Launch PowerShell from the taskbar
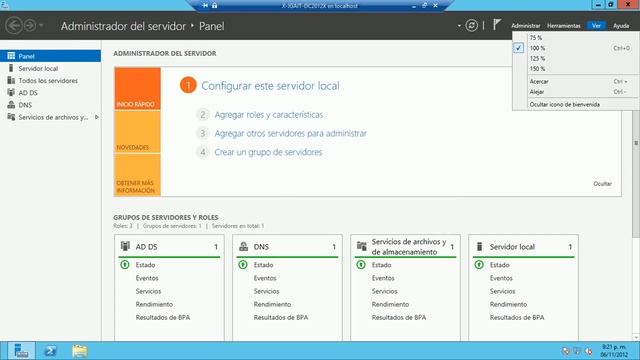Image resolution: width=640 pixels, height=360 pixels. pos(51,351)
